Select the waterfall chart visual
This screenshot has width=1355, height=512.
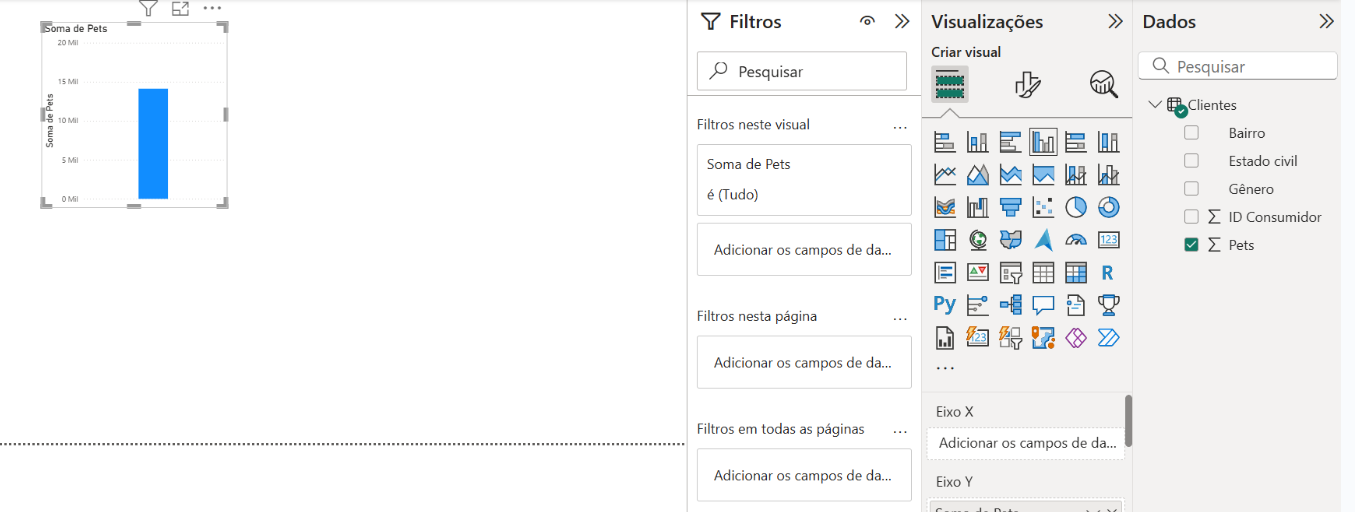[x=978, y=207]
